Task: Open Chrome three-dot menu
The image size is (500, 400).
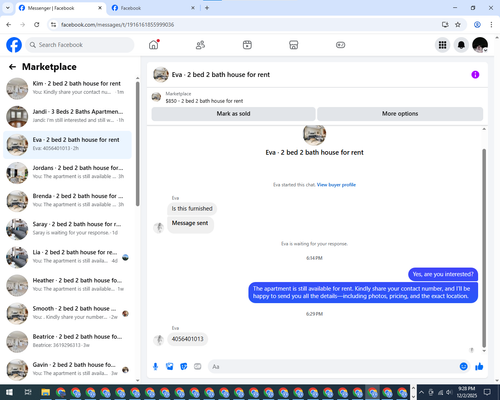Action: click(491, 25)
